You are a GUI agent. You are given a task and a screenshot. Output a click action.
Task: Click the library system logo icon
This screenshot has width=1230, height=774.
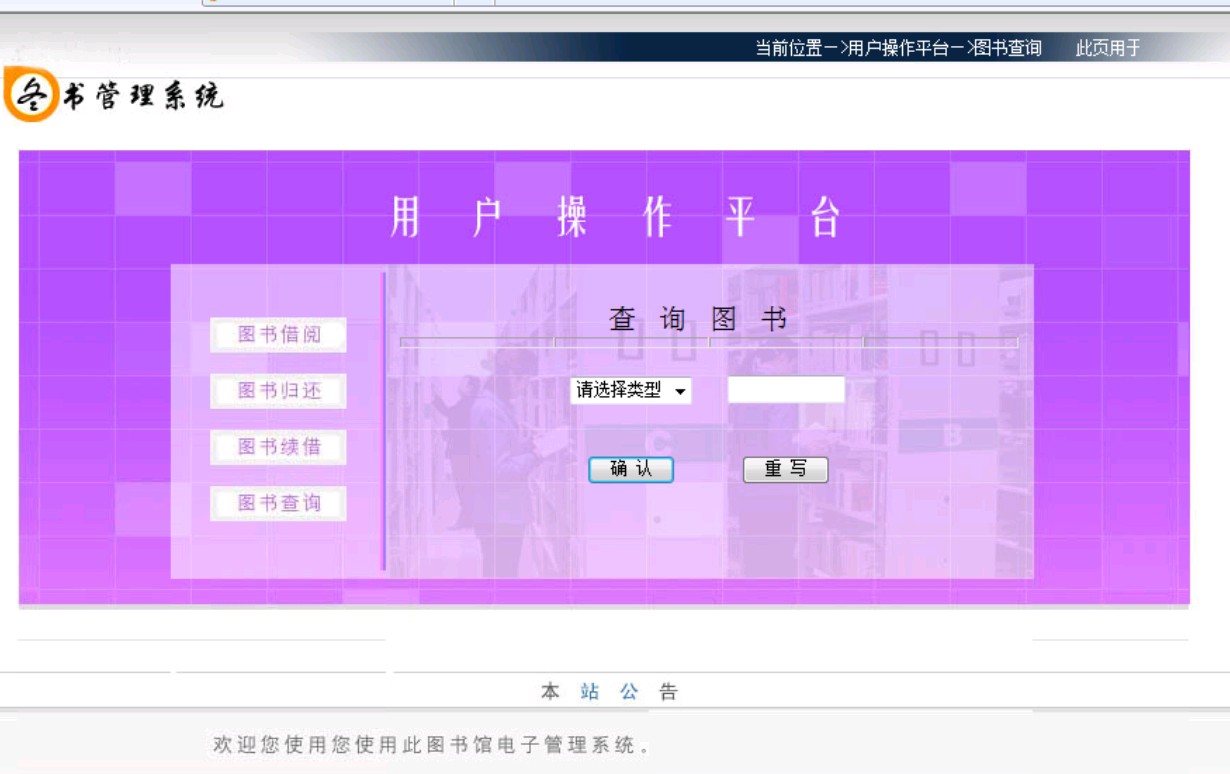pos(31,97)
